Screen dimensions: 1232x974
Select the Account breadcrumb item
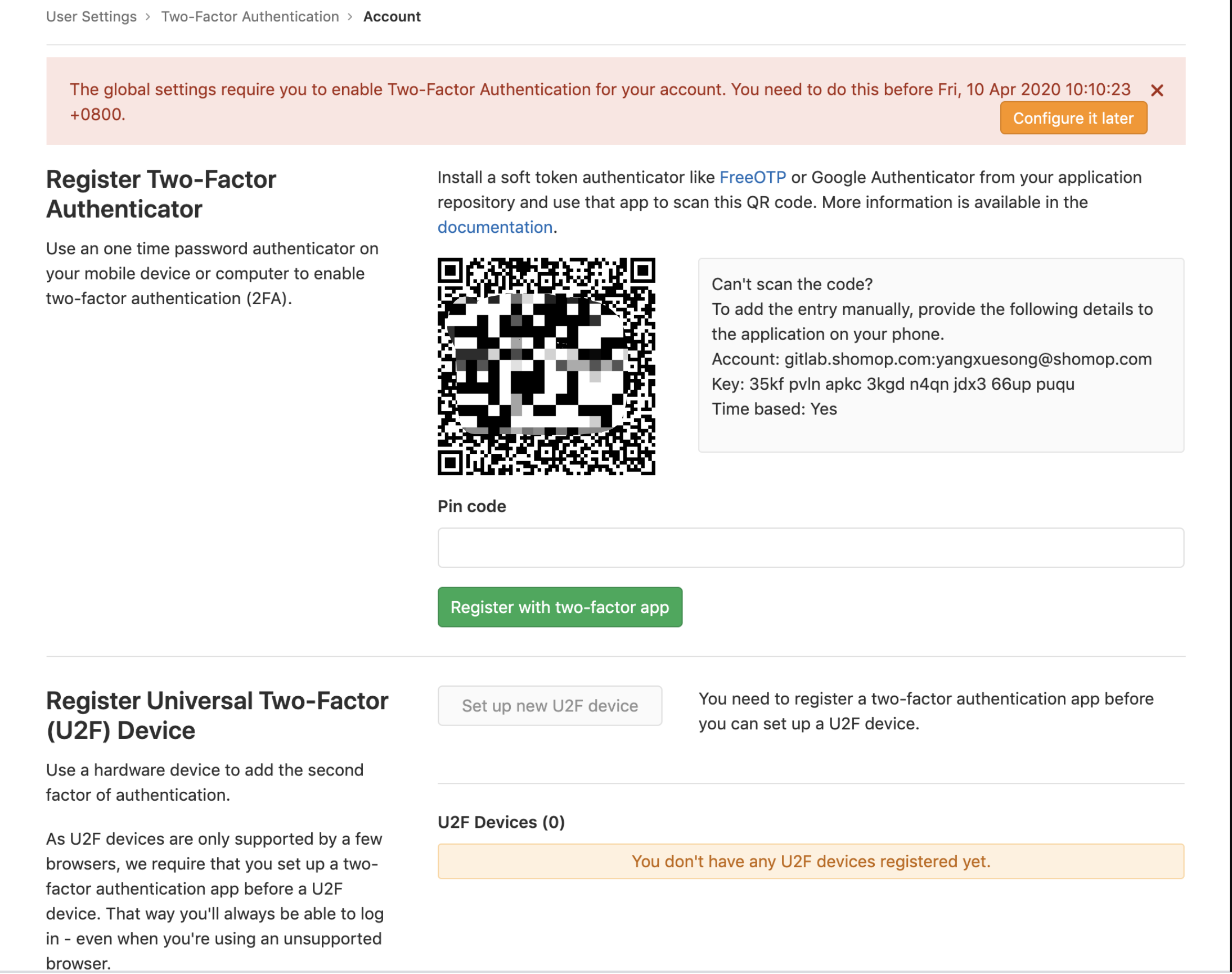[x=392, y=17]
